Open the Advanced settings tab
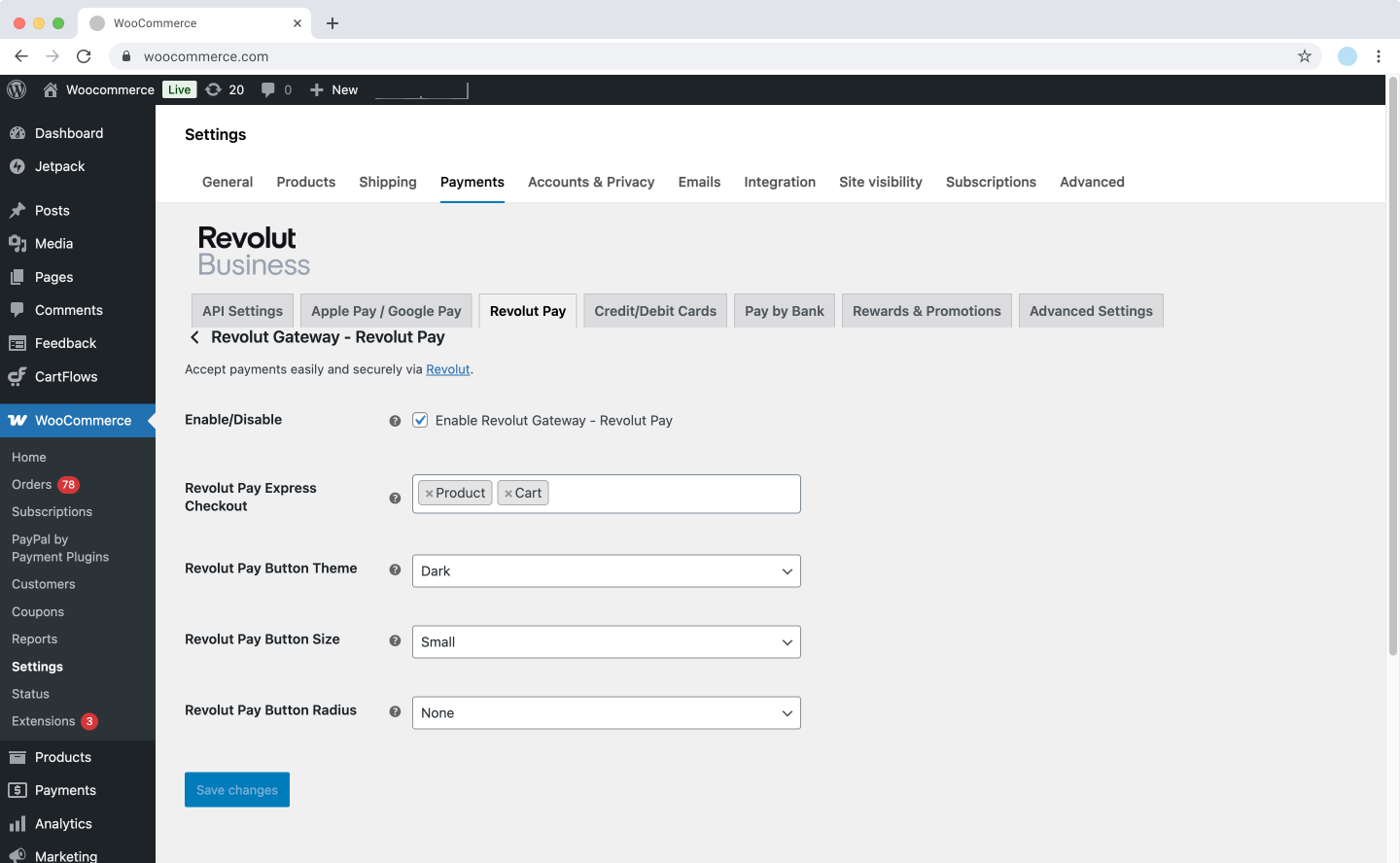 click(1092, 182)
